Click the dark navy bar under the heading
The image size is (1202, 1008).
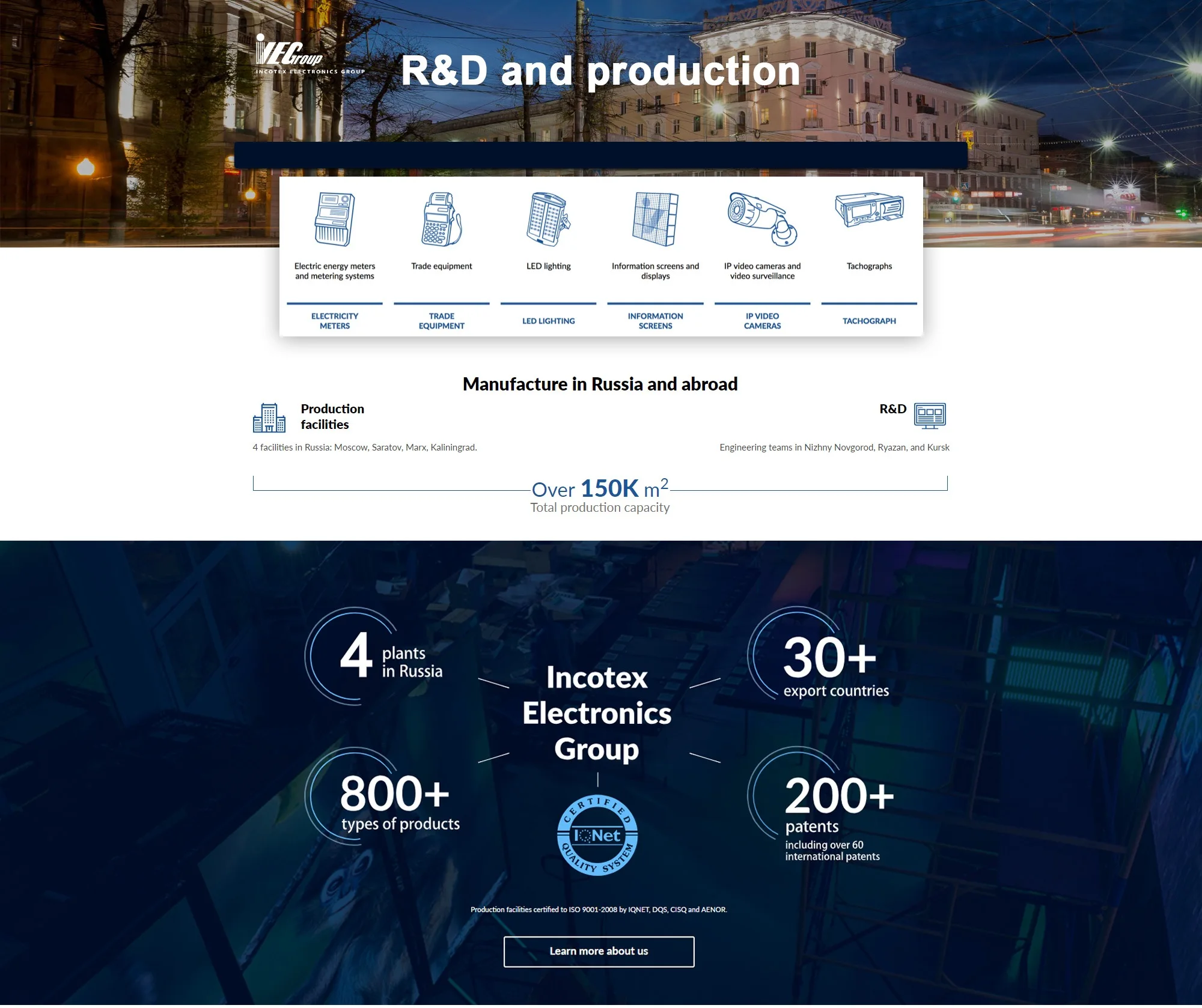600,155
